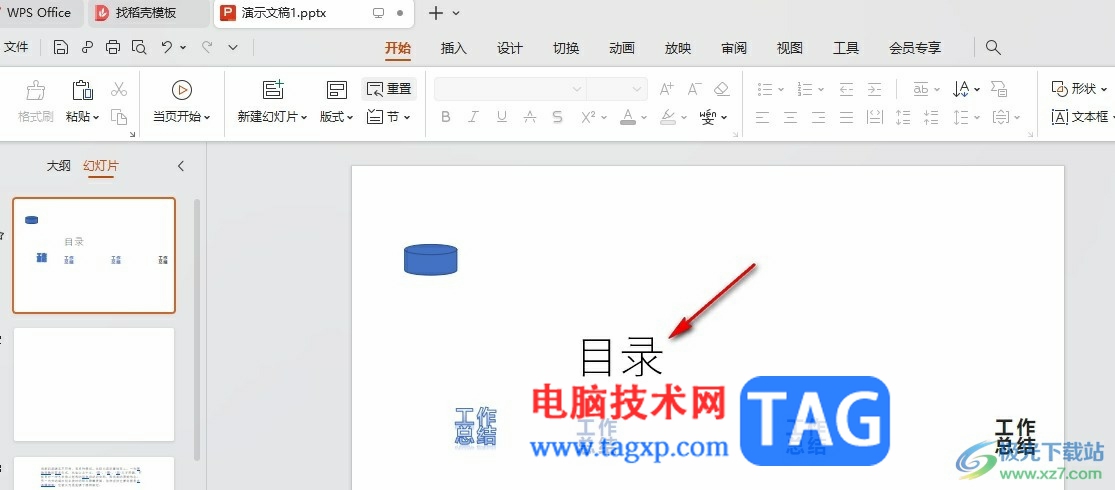Switch to the Design (设计) tab

(510, 48)
